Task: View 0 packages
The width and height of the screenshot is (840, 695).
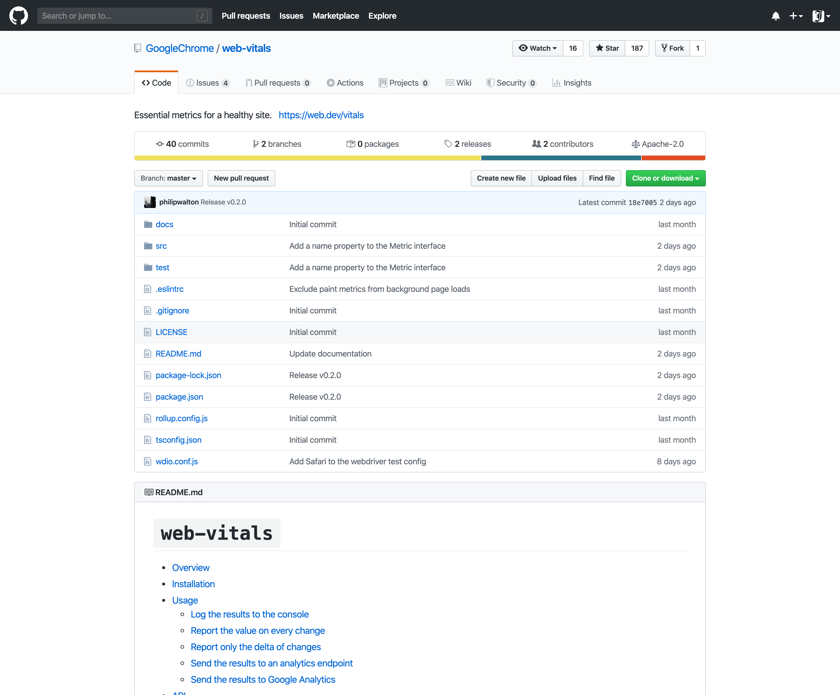Action: [372, 144]
